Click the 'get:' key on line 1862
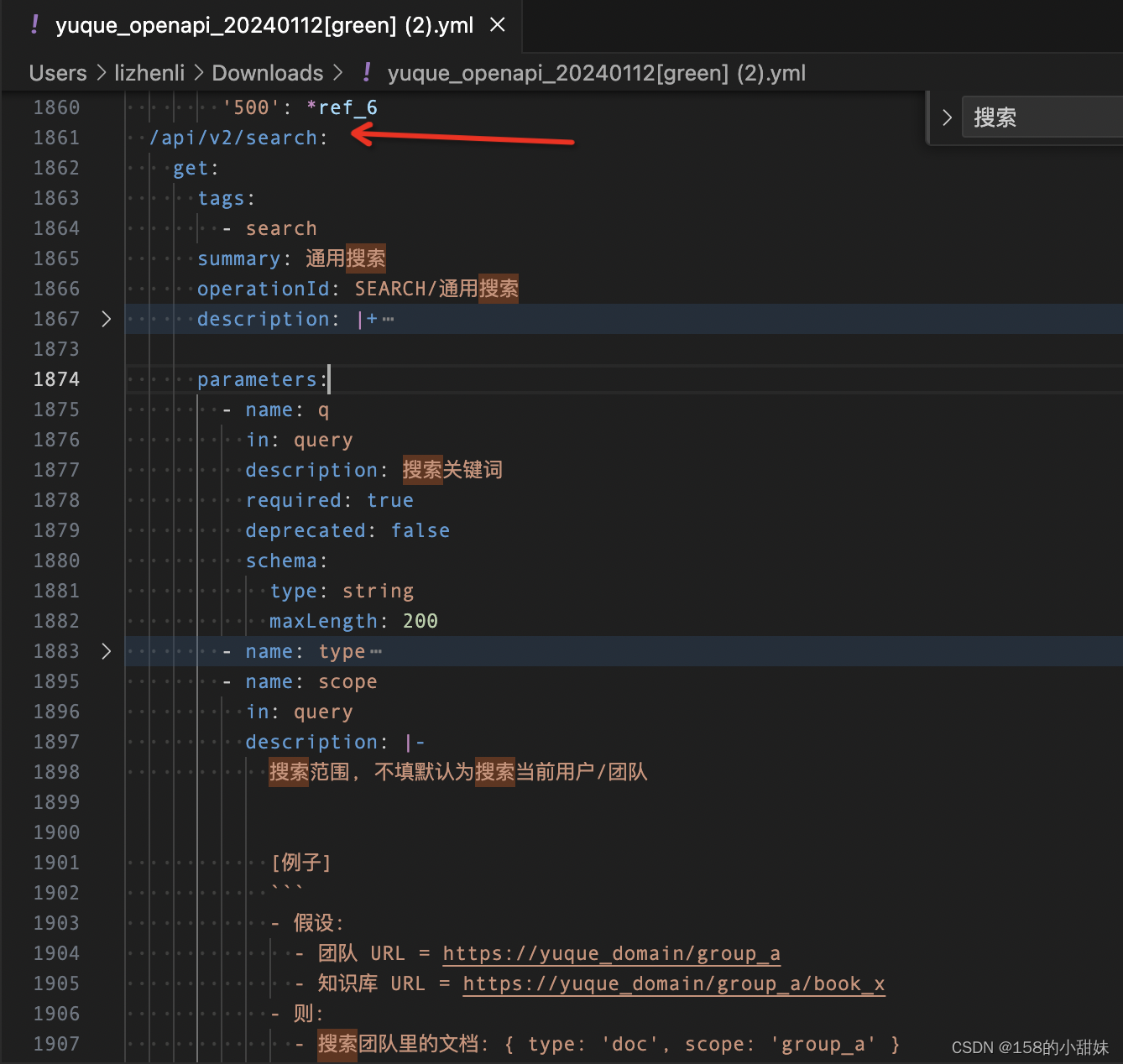The height and width of the screenshot is (1064, 1123). [x=196, y=168]
